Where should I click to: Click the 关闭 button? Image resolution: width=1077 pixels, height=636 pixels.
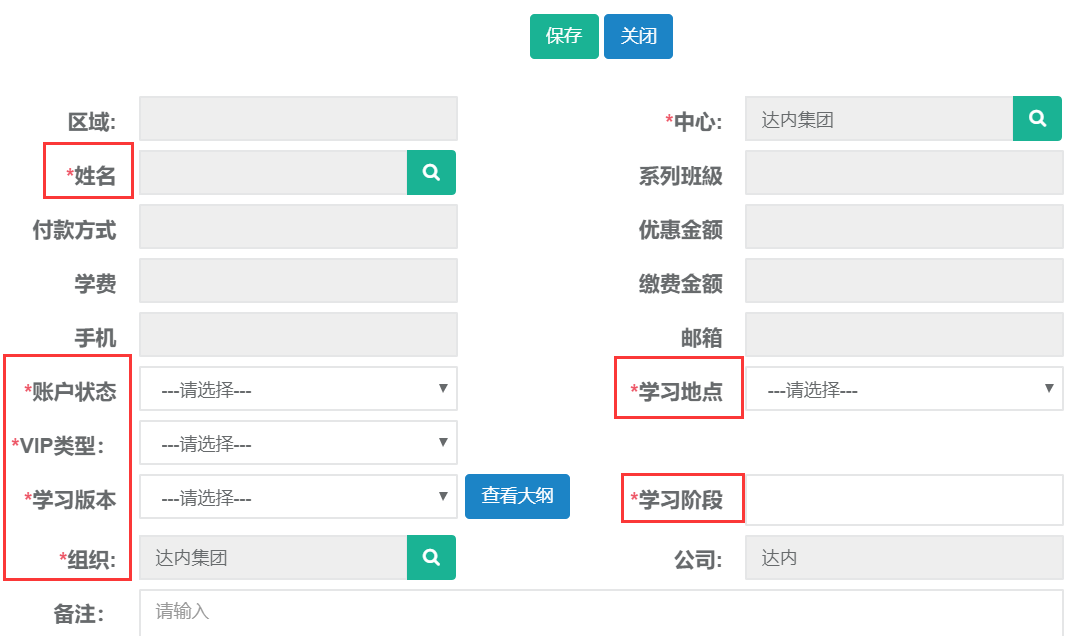point(638,37)
